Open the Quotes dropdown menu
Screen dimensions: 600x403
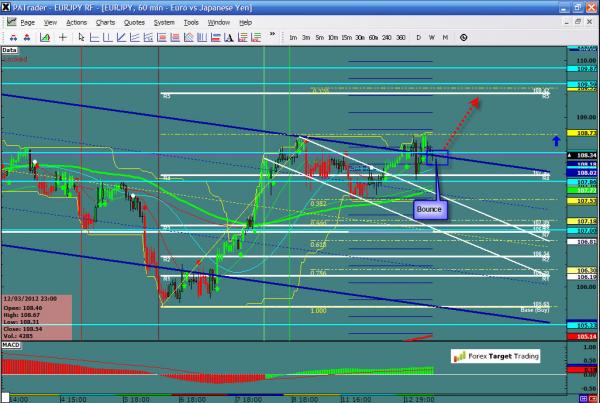pos(132,21)
